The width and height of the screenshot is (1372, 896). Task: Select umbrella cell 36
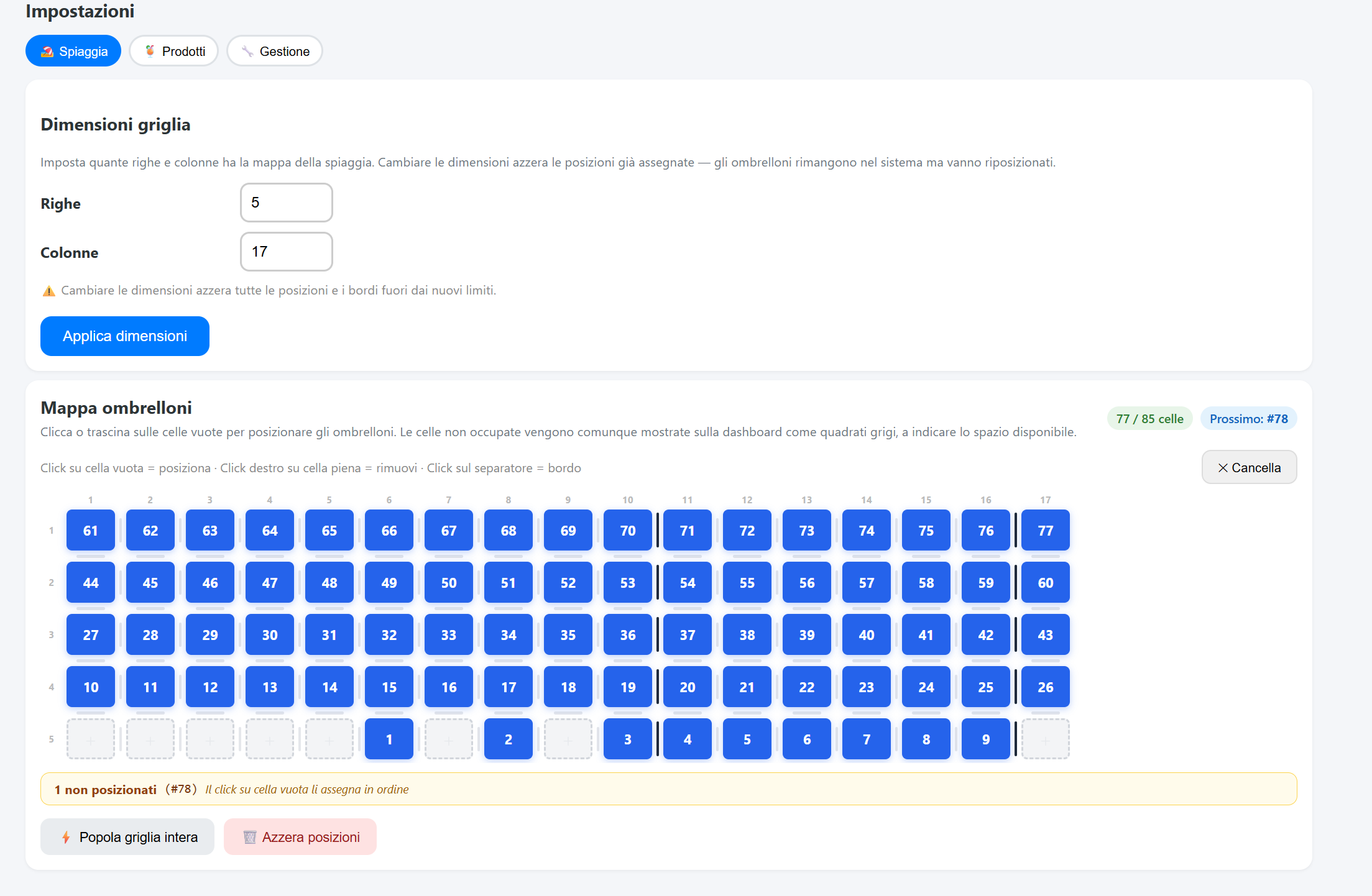click(x=628, y=635)
